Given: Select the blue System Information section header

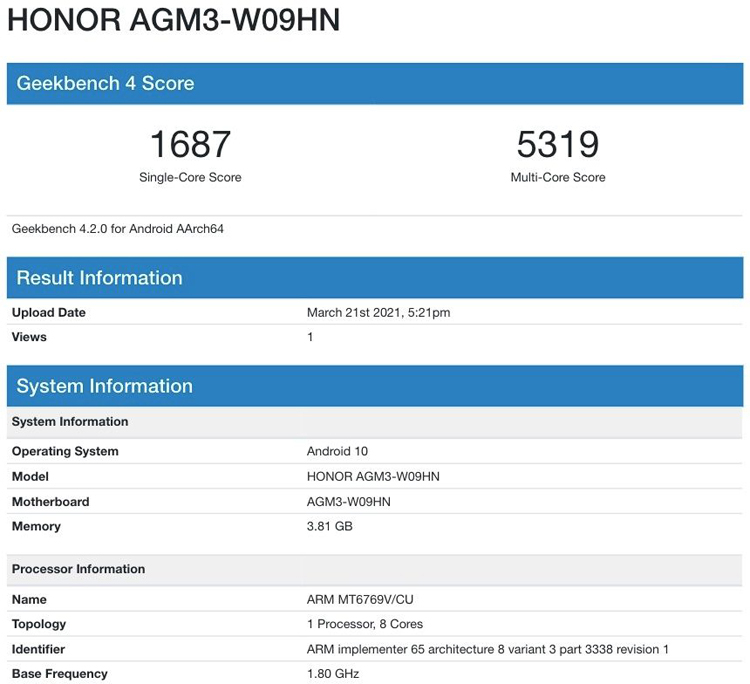Looking at the screenshot, I should point(104,386).
